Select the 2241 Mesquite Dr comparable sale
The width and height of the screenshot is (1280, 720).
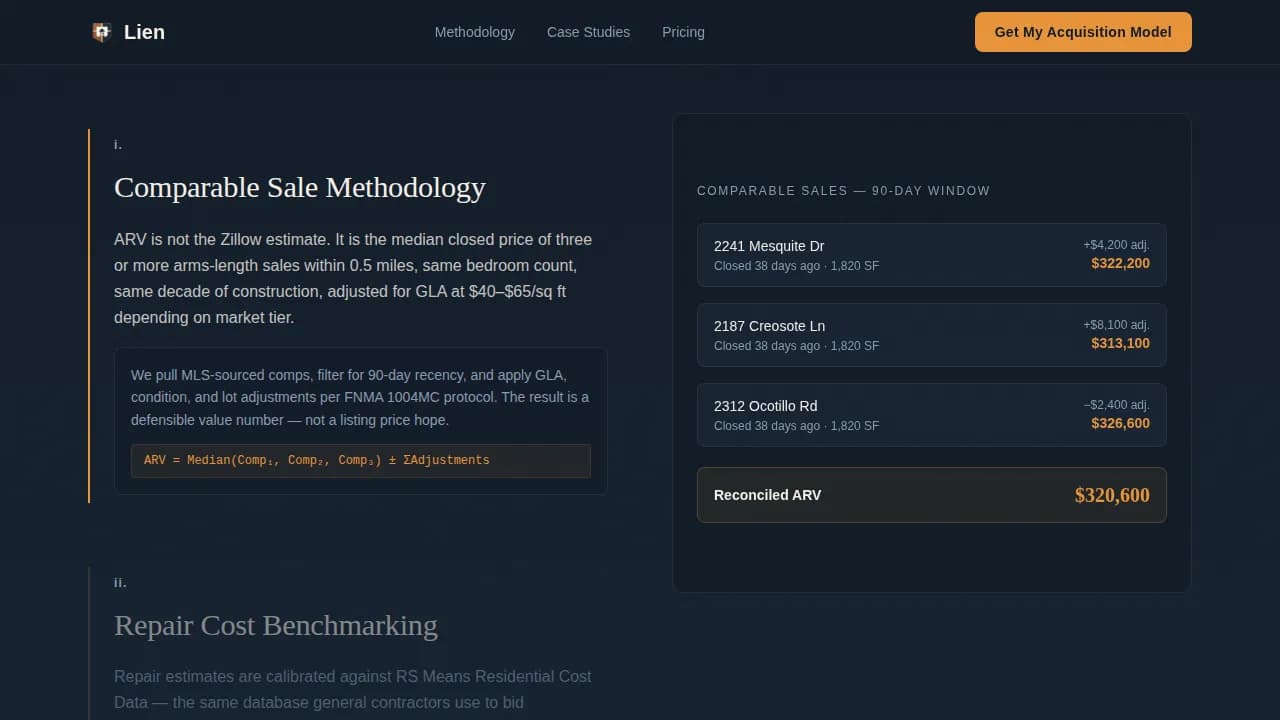932,255
